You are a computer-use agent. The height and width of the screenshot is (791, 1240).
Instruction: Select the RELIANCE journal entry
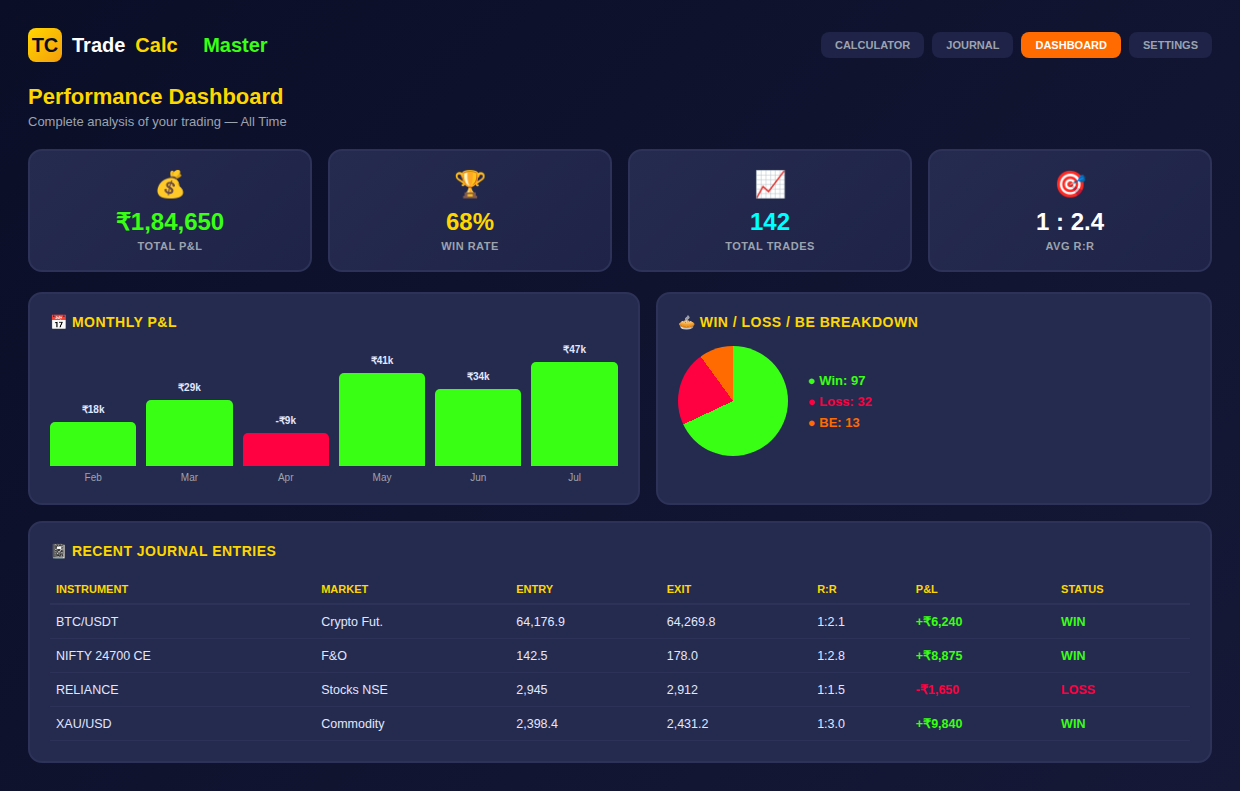(620, 690)
